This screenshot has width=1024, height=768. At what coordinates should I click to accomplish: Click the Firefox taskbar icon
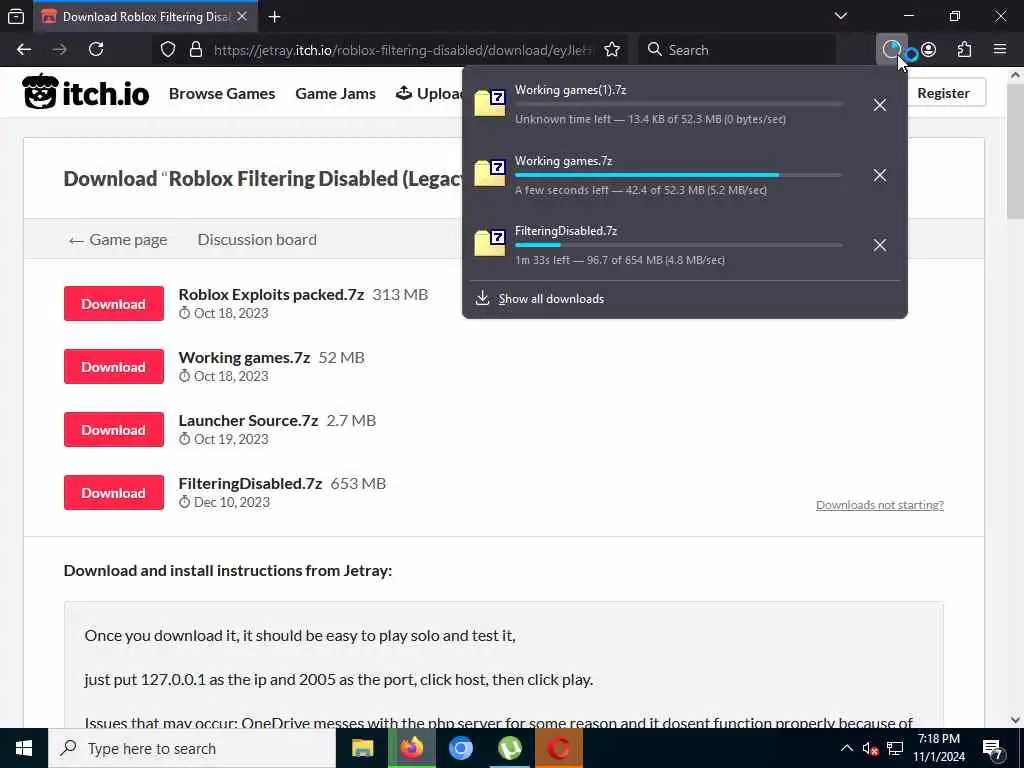(411, 748)
